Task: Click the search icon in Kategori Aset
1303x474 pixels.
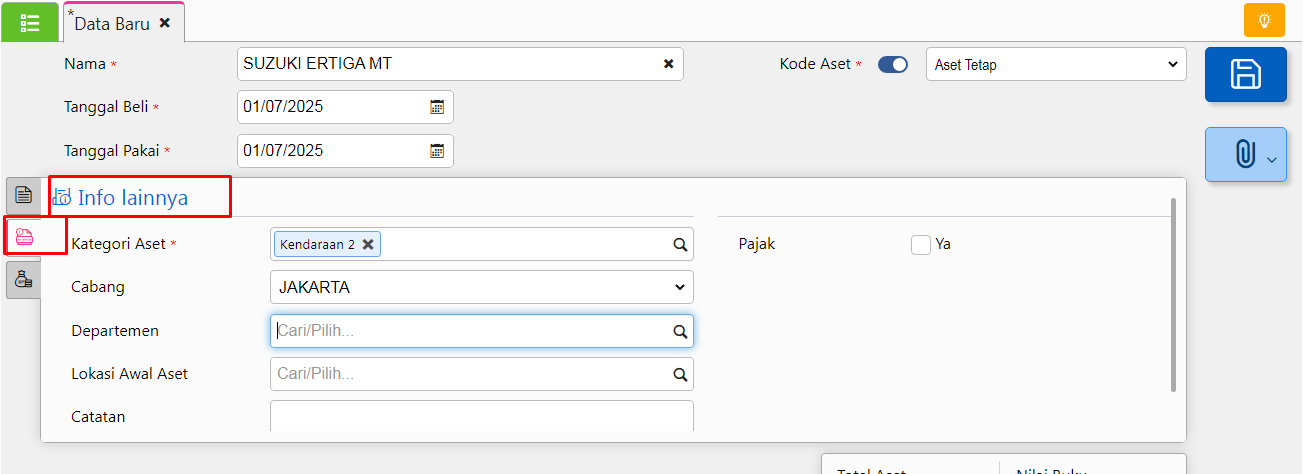Action: pyautogui.click(x=680, y=244)
